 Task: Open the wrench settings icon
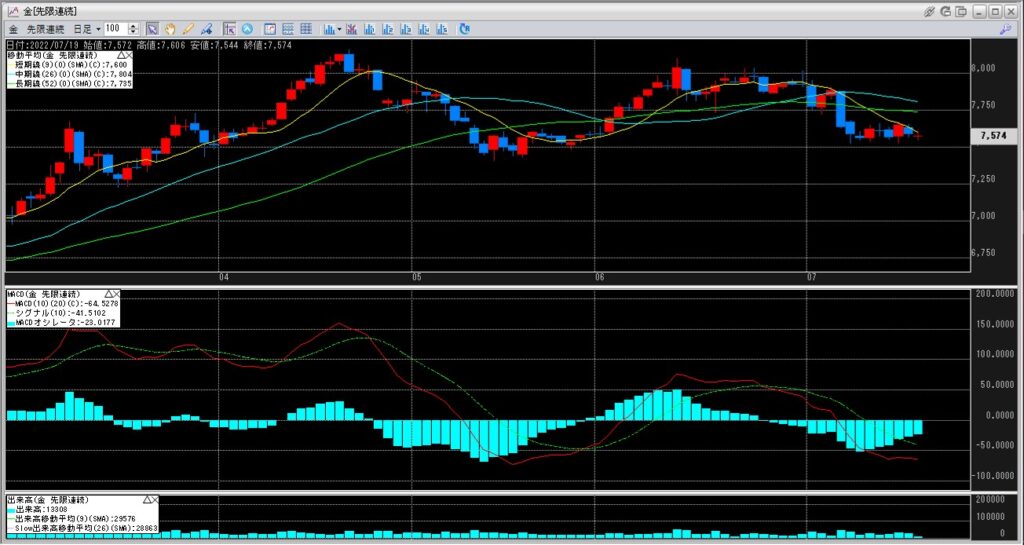[1005, 29]
